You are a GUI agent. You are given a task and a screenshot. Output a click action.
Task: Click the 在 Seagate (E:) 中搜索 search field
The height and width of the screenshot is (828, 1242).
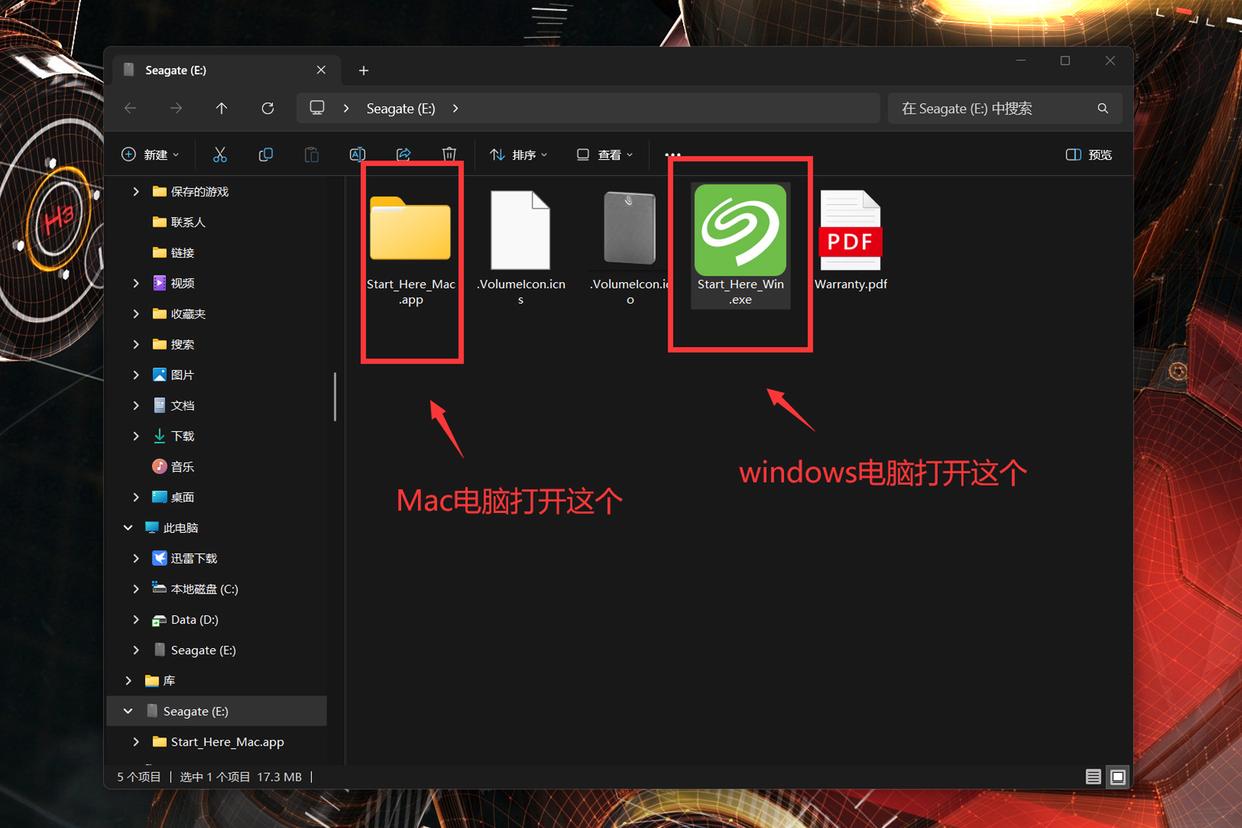tap(1005, 108)
